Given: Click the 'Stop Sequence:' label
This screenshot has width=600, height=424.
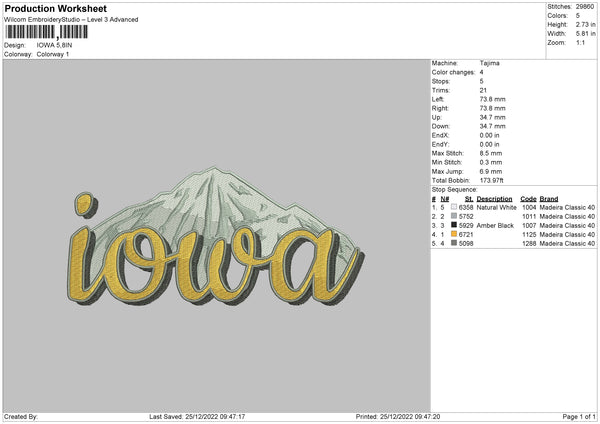Looking at the screenshot, I should [455, 190].
